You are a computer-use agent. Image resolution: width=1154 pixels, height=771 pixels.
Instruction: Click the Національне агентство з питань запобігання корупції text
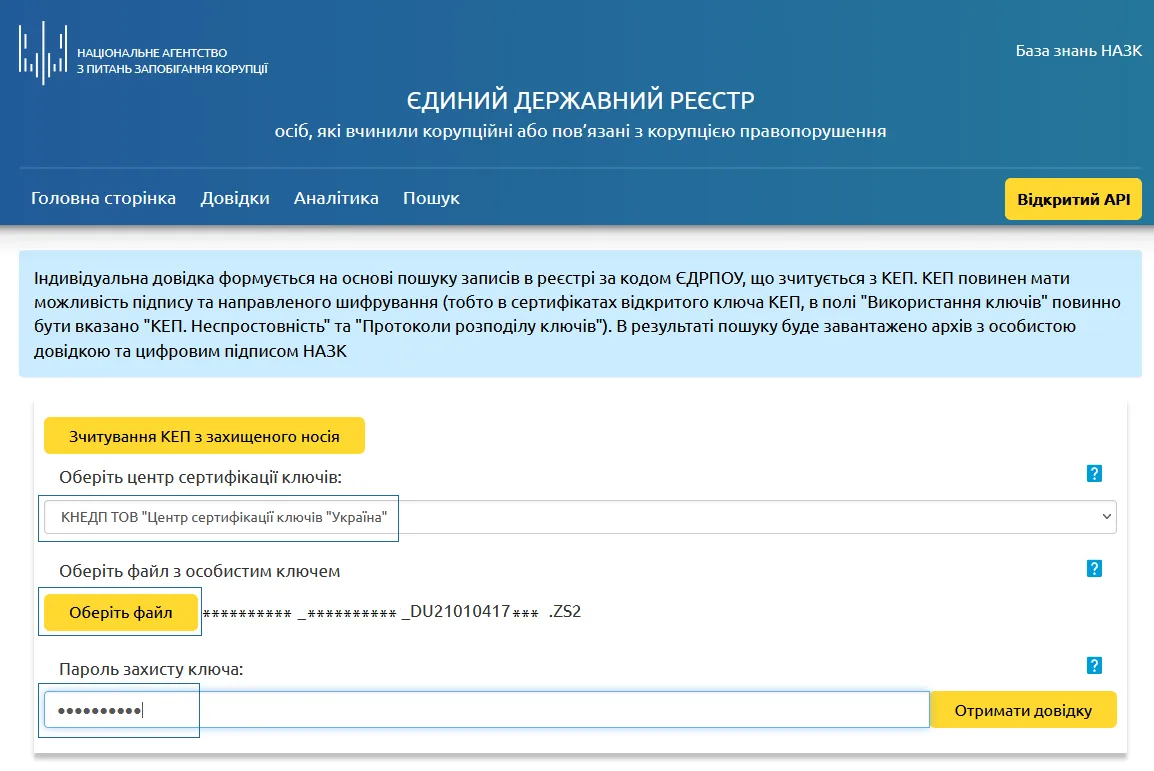172,61
